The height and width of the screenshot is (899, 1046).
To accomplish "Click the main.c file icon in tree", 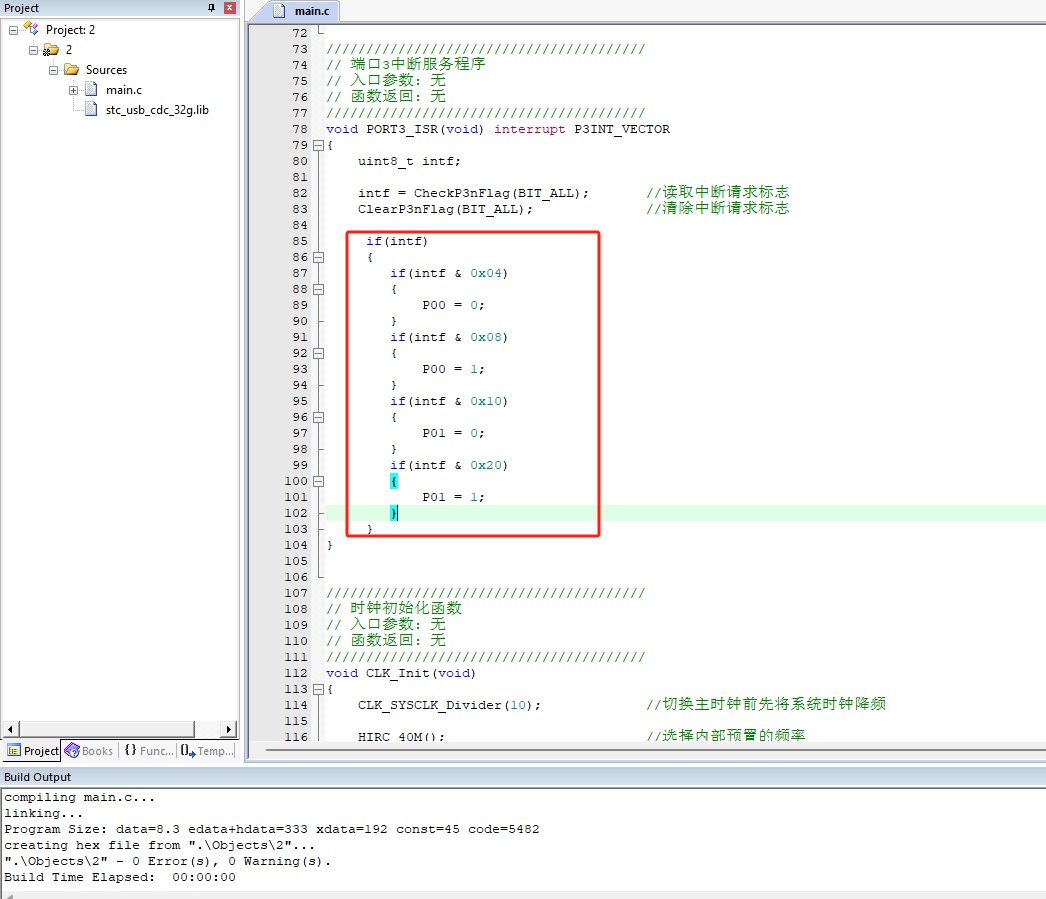I will 91,89.
